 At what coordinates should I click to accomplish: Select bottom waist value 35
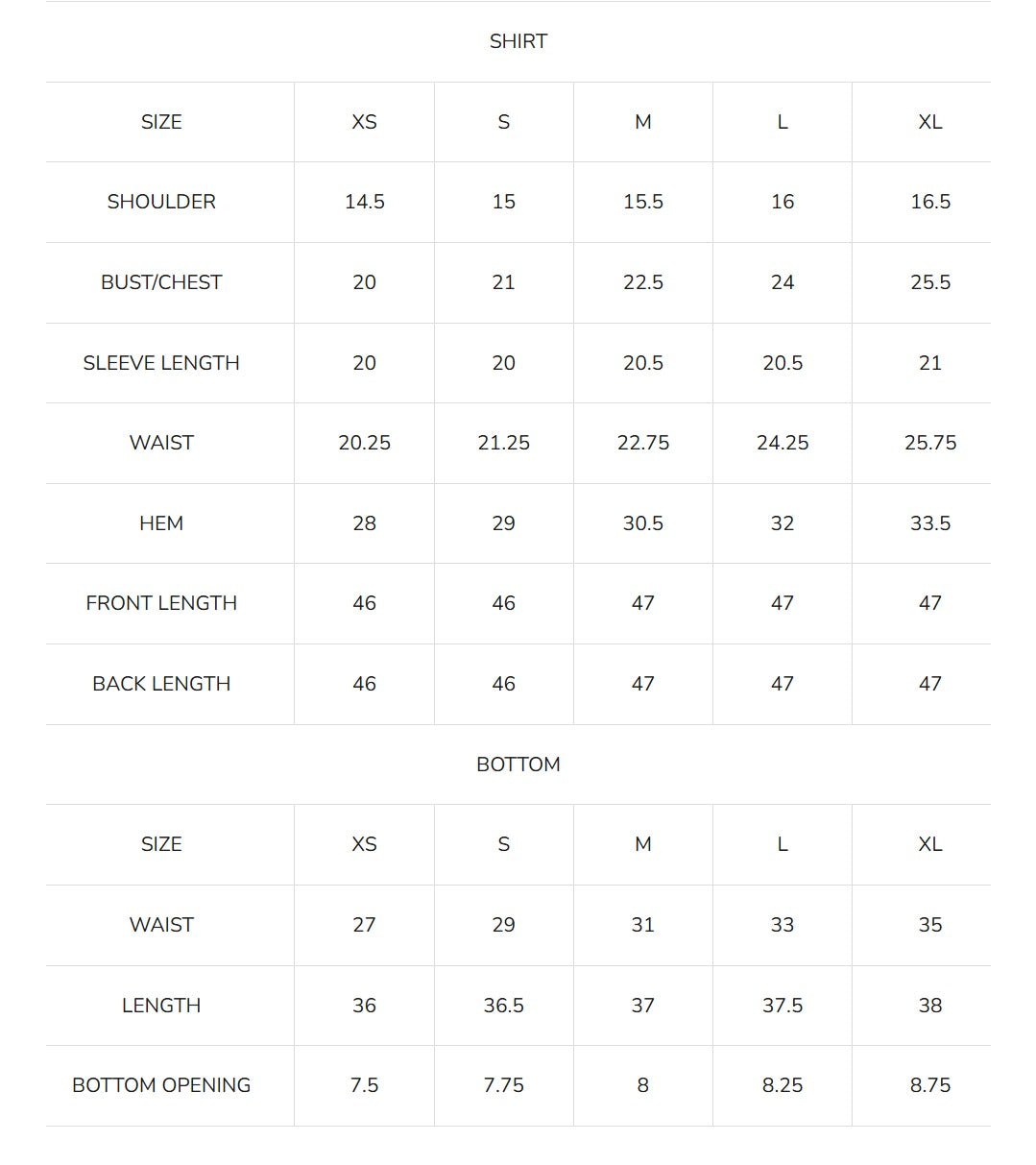point(930,925)
